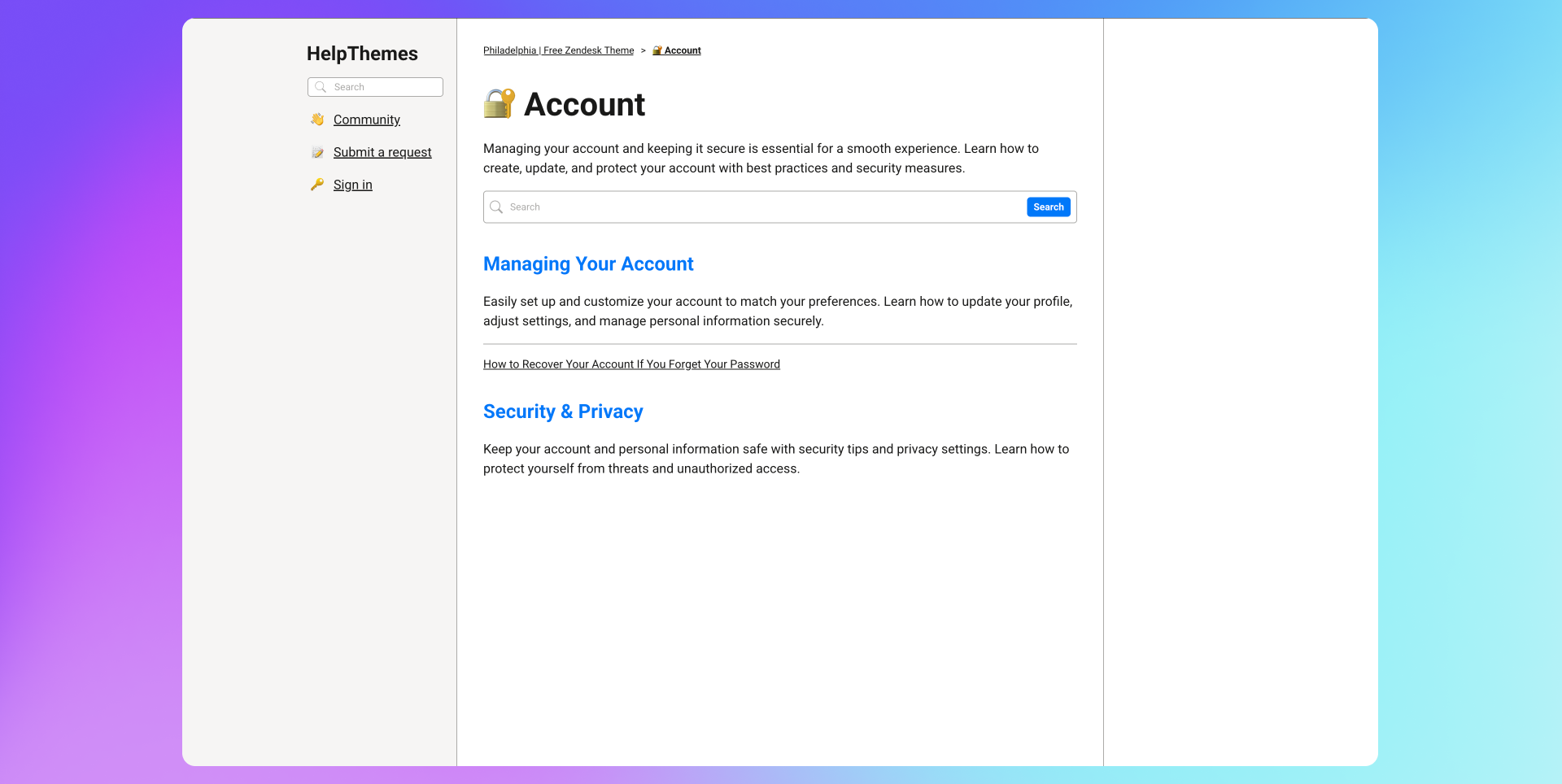
Task: Select the Account breadcrumb link
Action: [683, 50]
